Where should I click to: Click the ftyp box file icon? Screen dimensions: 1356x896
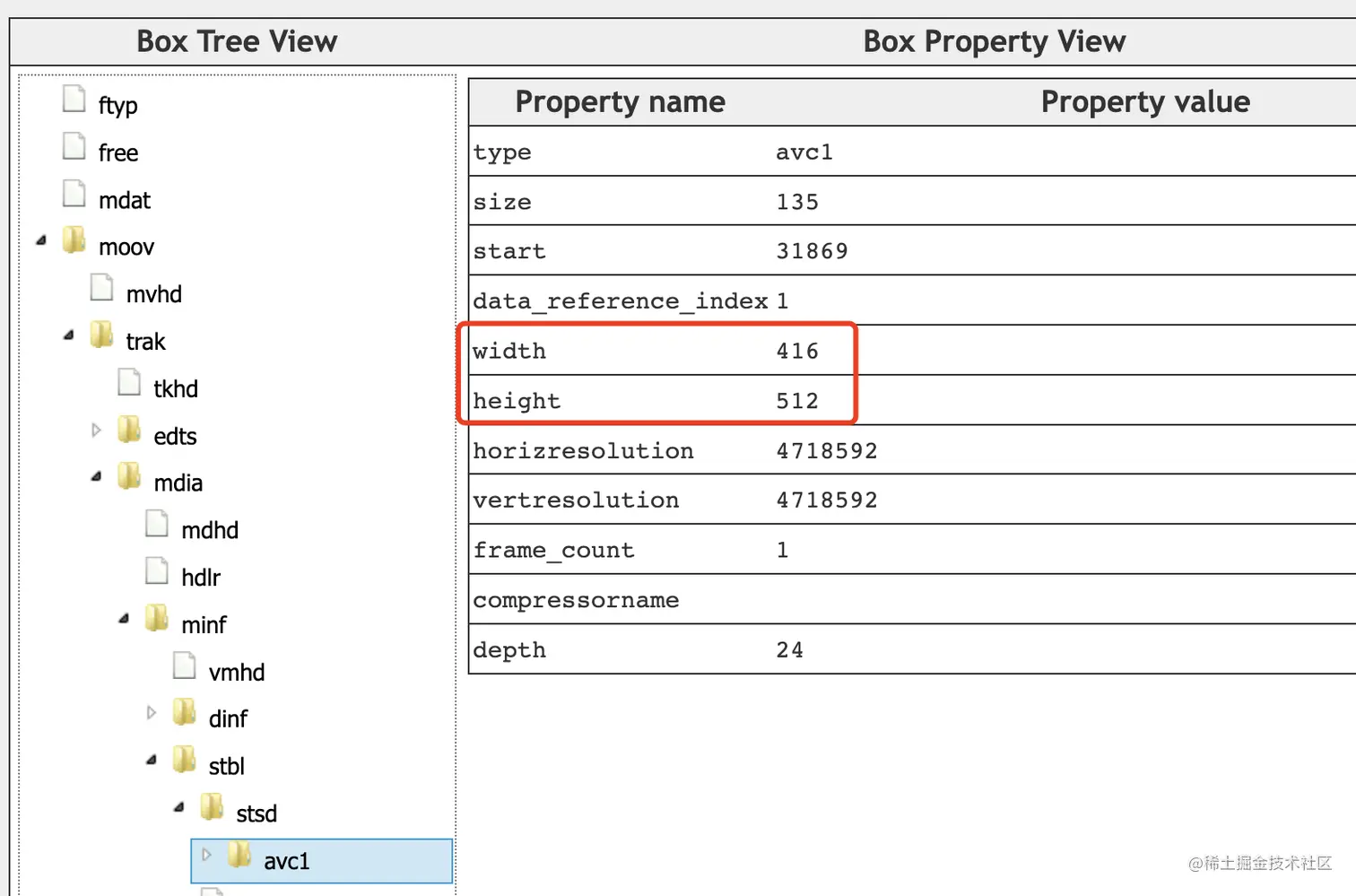pyautogui.click(x=74, y=99)
